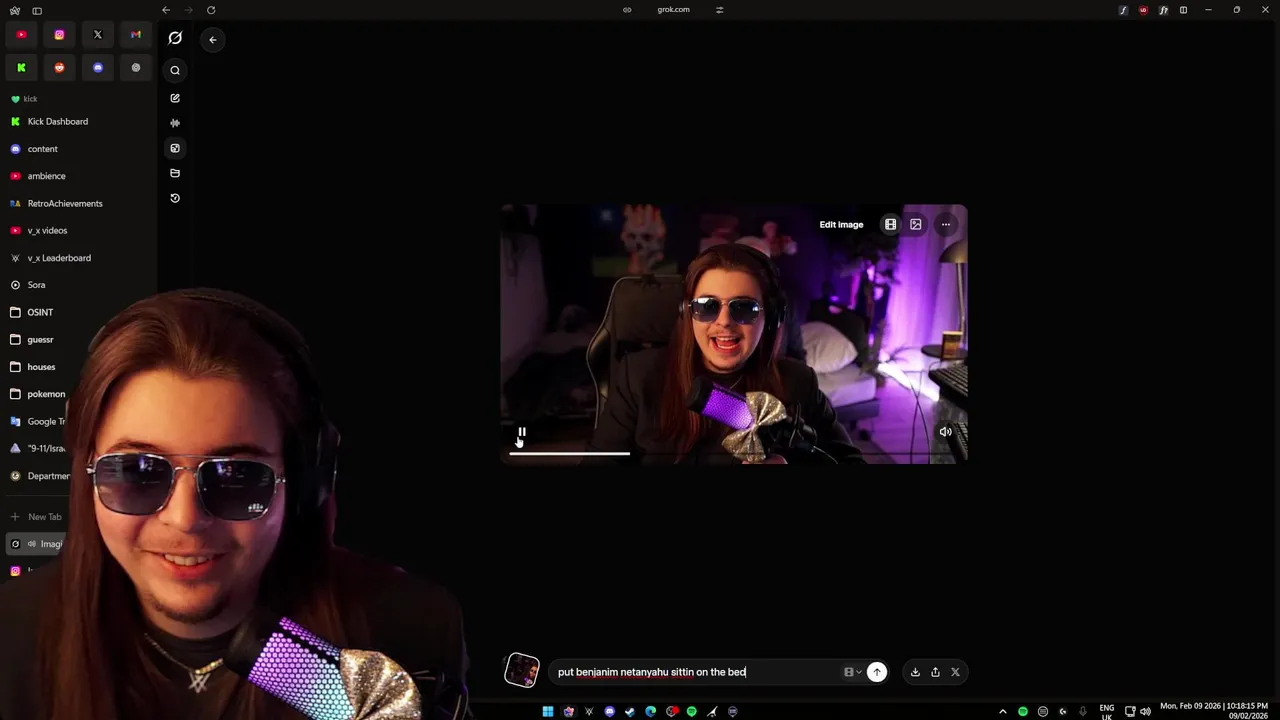The image size is (1280, 720).
Task: Copy link icon beside grok.com
Action: 627,10
